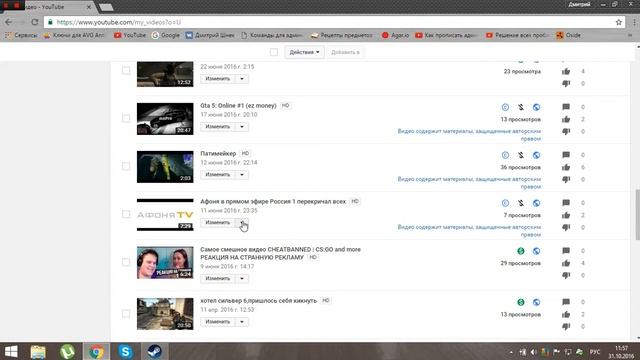The width and height of the screenshot is (640, 360).
Task: Select checkbox for Патимейкер video
Action: coord(126,166)
